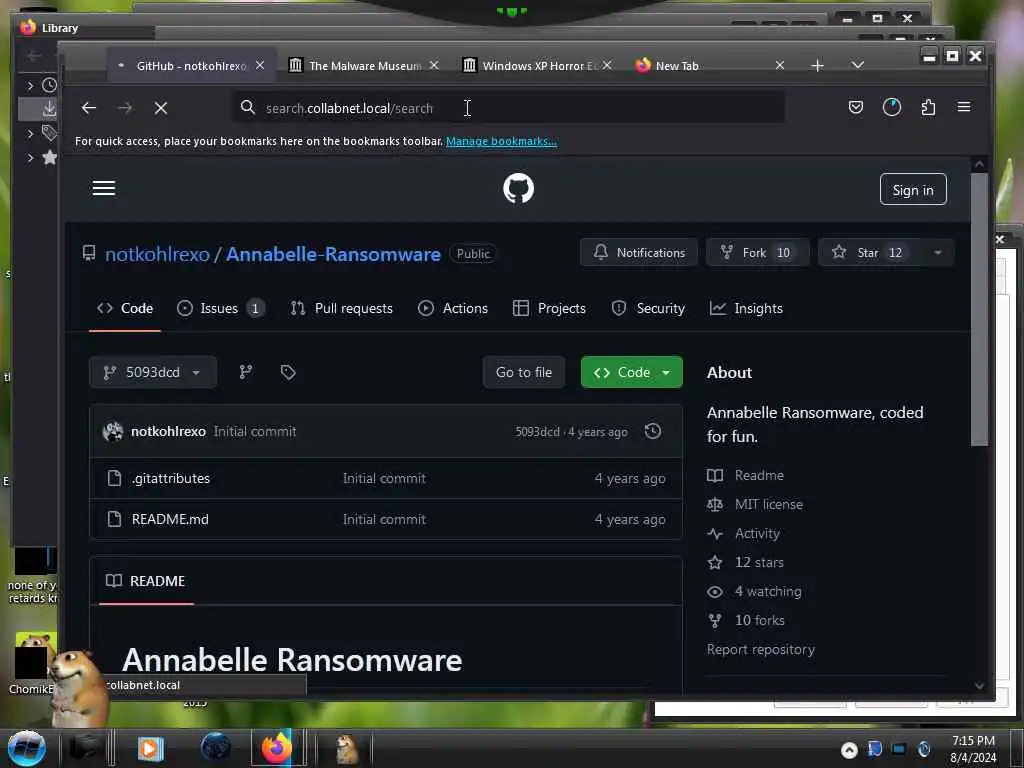
Task: Open Firefox application menu
Action: [x=964, y=107]
